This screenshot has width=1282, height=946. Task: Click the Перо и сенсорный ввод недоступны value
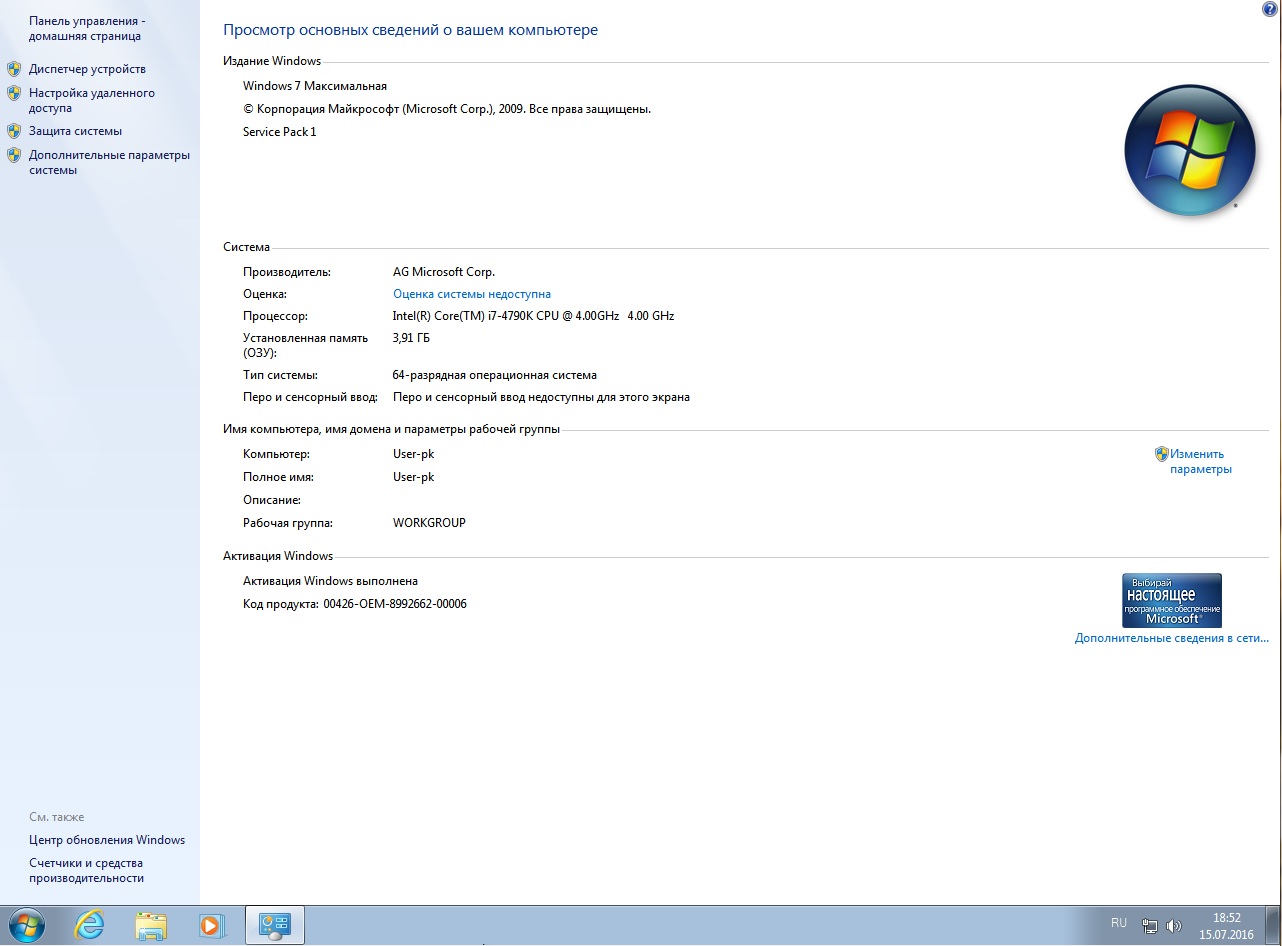(x=542, y=397)
